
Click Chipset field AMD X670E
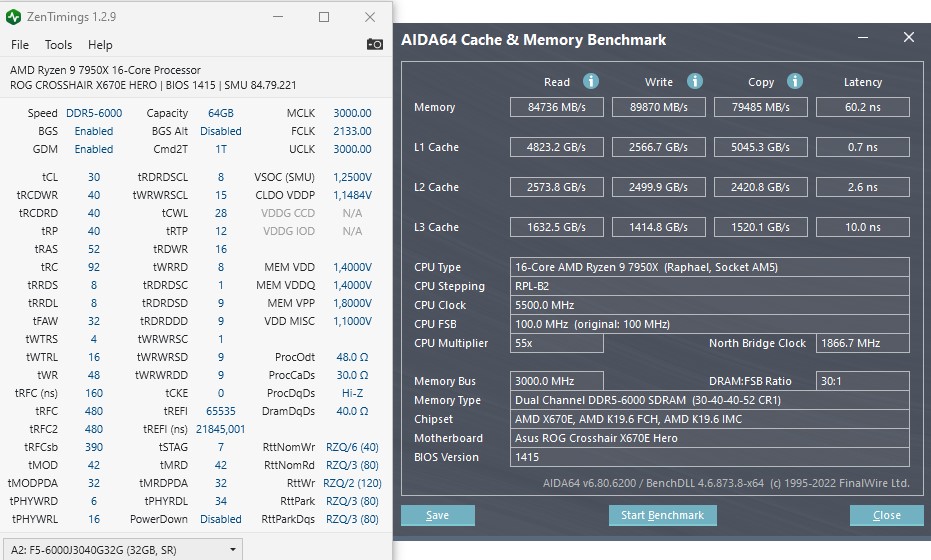(x=710, y=419)
